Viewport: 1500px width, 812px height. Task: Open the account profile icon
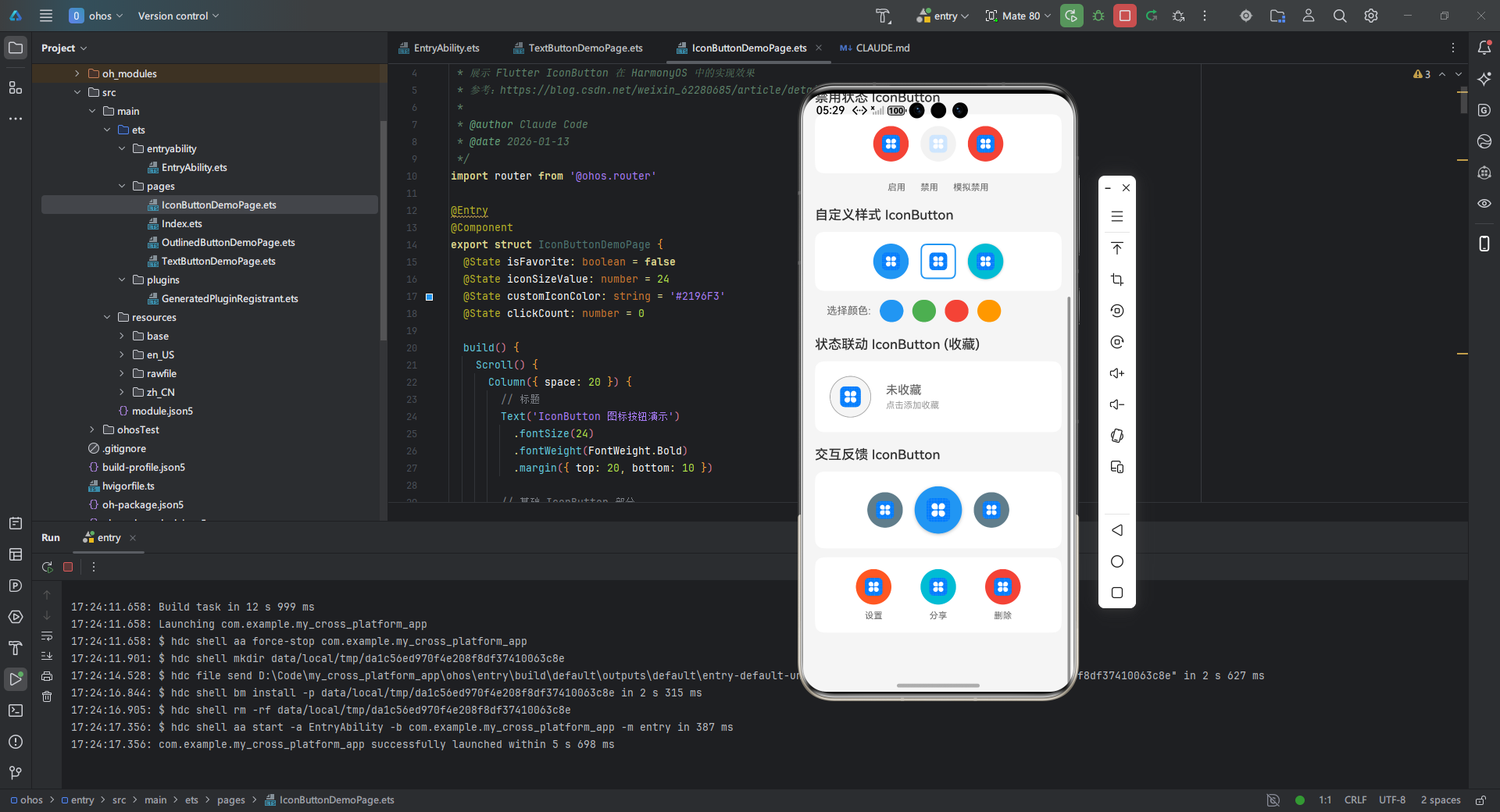coord(1309,16)
